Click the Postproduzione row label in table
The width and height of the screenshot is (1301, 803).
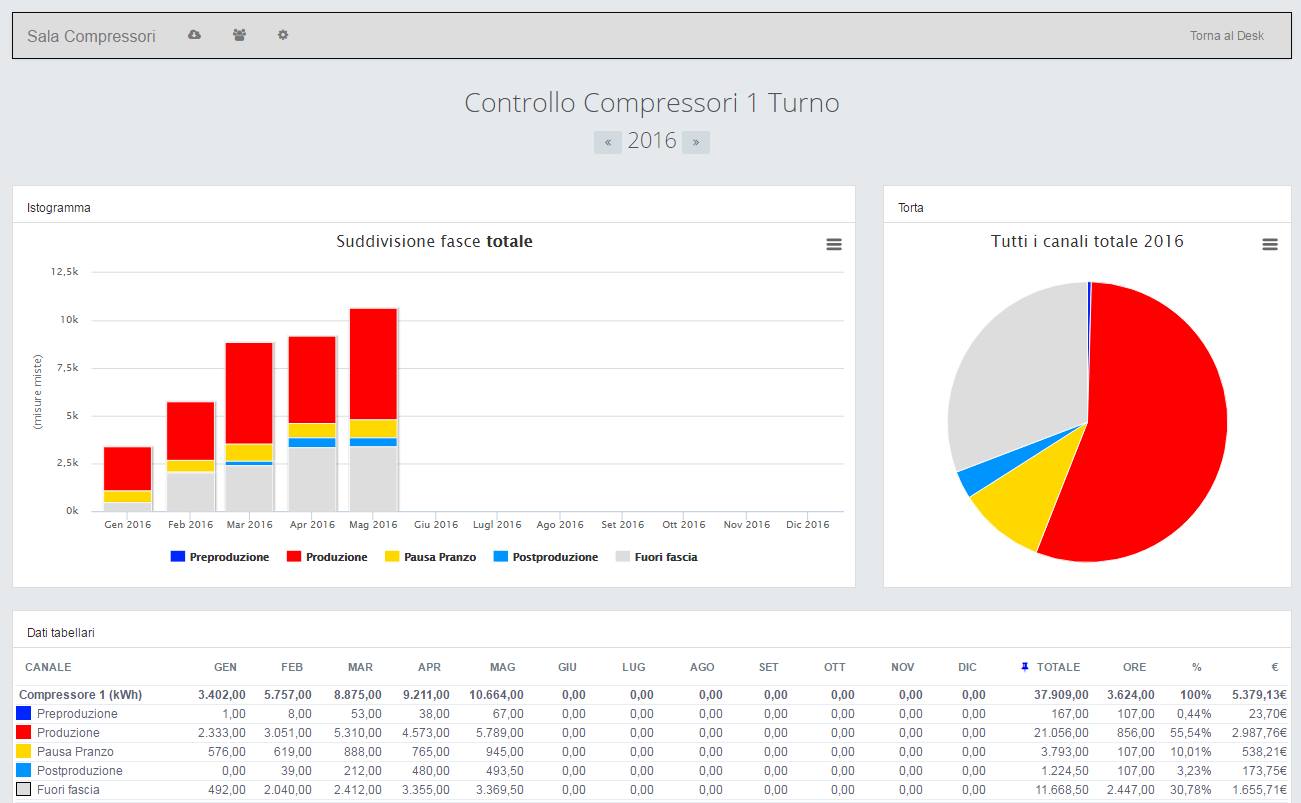[80, 771]
